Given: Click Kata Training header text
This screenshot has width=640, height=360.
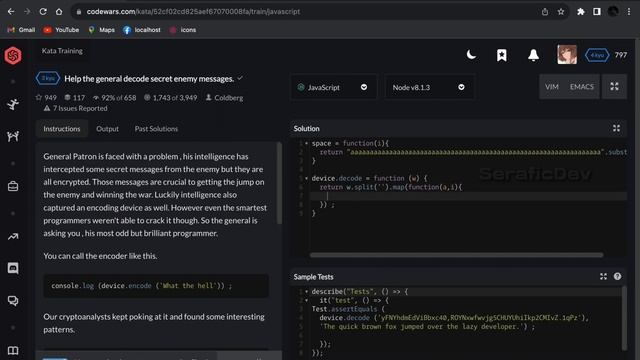Looking at the screenshot, I should click(x=62, y=51).
